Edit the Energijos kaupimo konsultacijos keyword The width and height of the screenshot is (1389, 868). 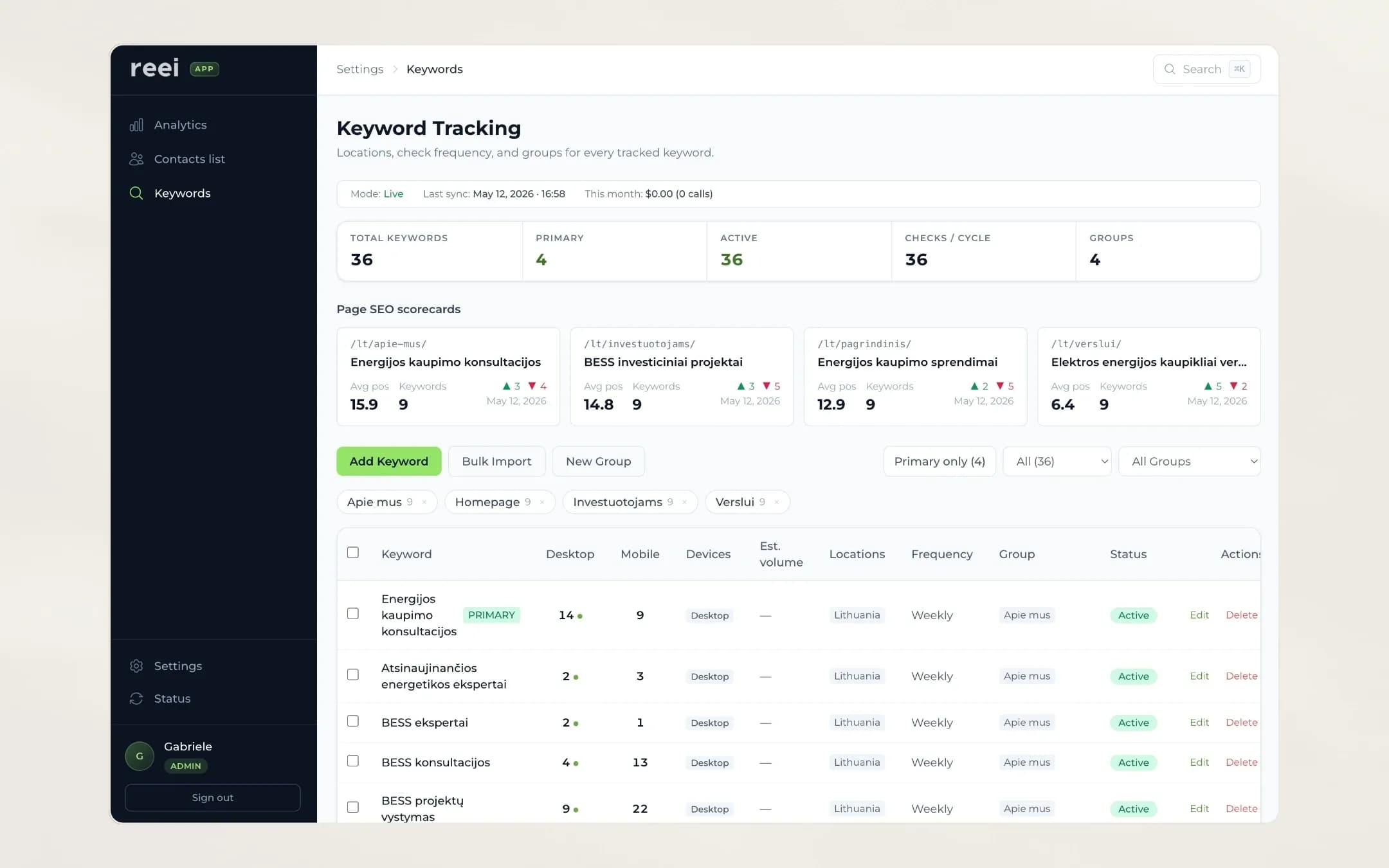point(1199,615)
